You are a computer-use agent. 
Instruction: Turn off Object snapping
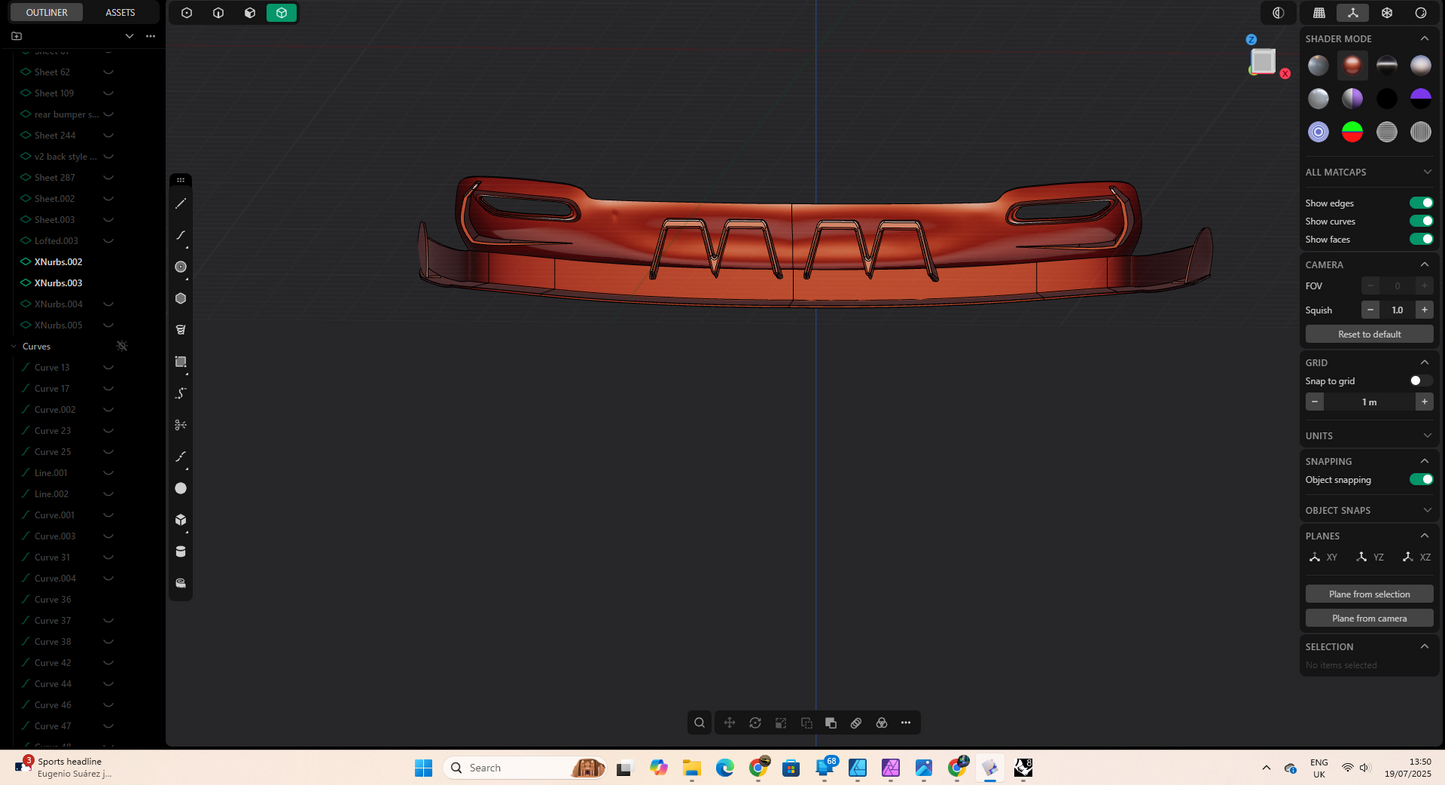pos(1420,479)
